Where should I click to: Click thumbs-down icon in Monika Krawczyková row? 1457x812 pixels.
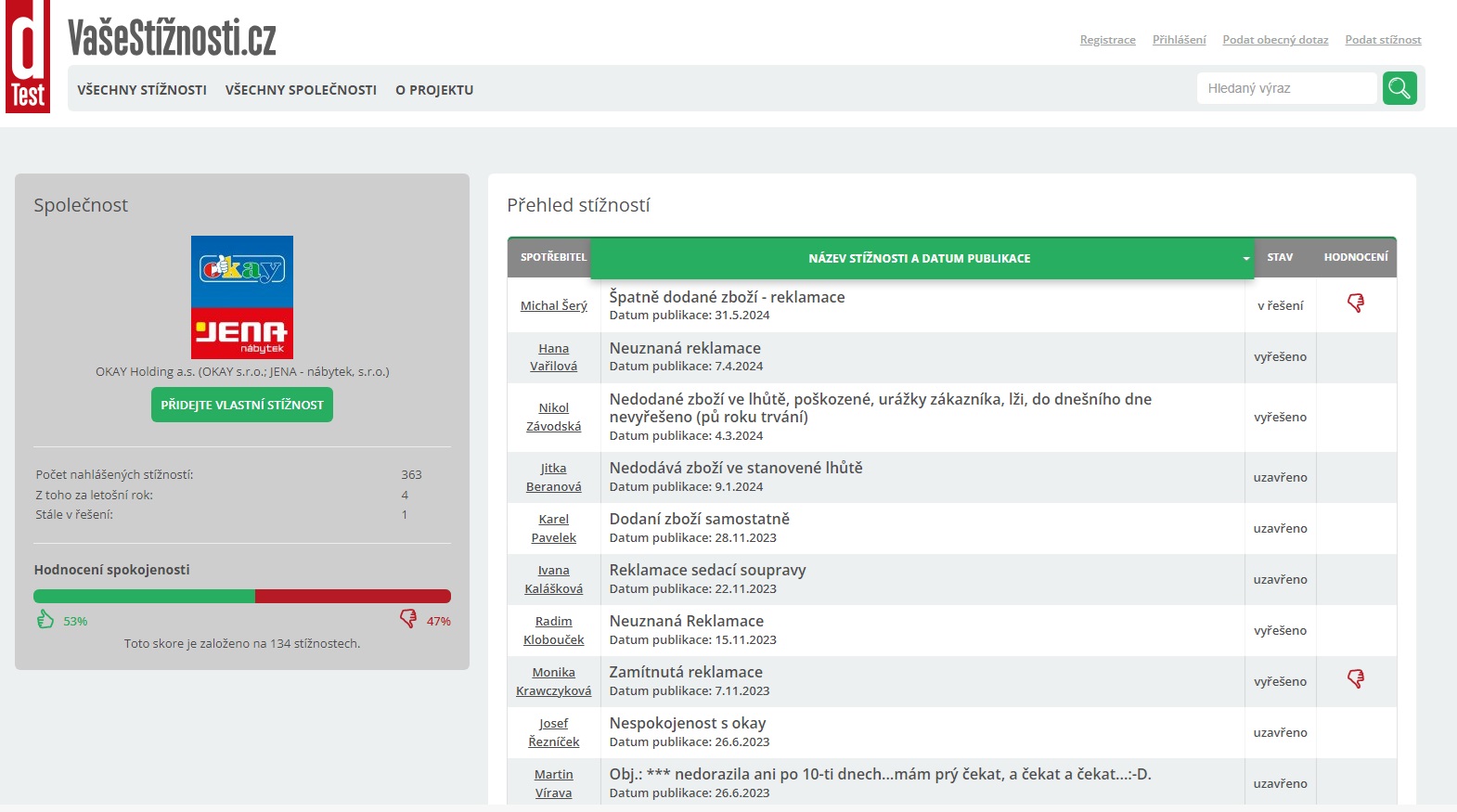pos(1356,679)
